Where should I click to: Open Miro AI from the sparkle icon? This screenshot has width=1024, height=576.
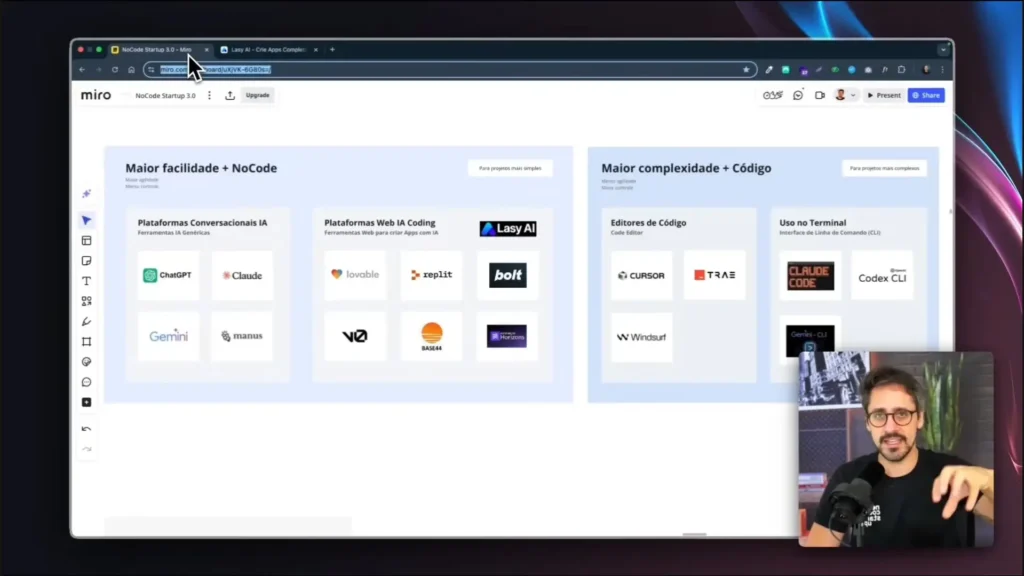(86, 193)
